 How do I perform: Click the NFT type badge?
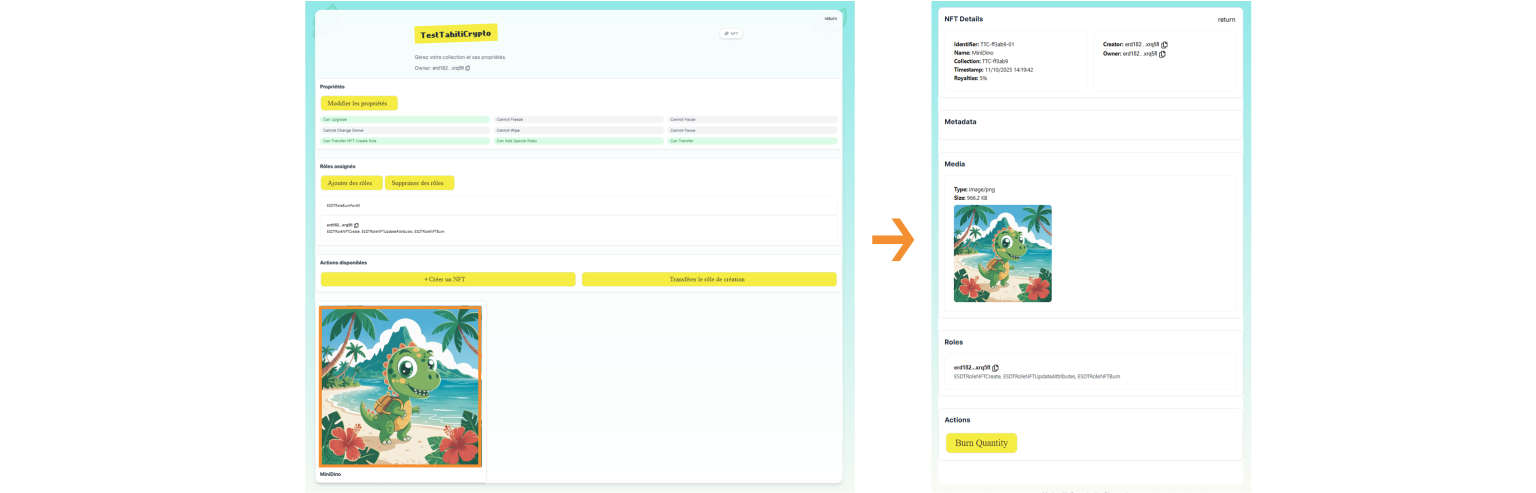pyautogui.click(x=731, y=33)
